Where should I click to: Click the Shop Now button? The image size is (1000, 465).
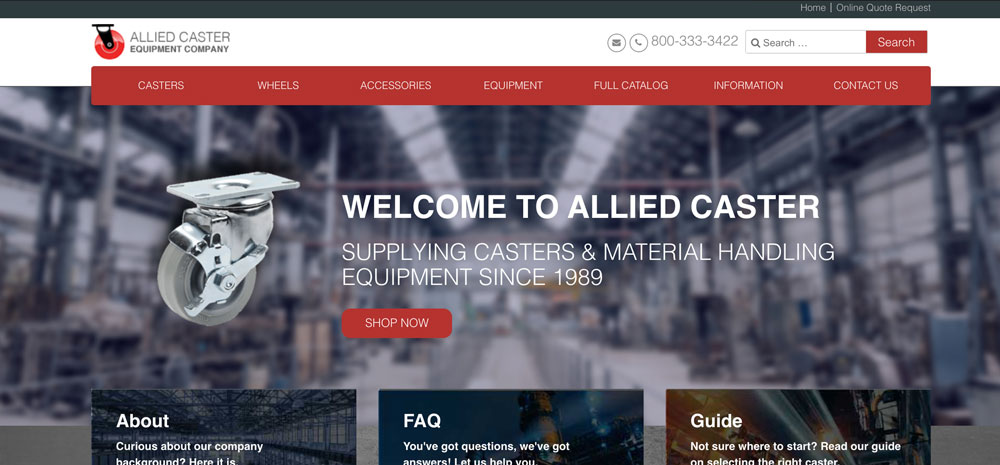397,323
